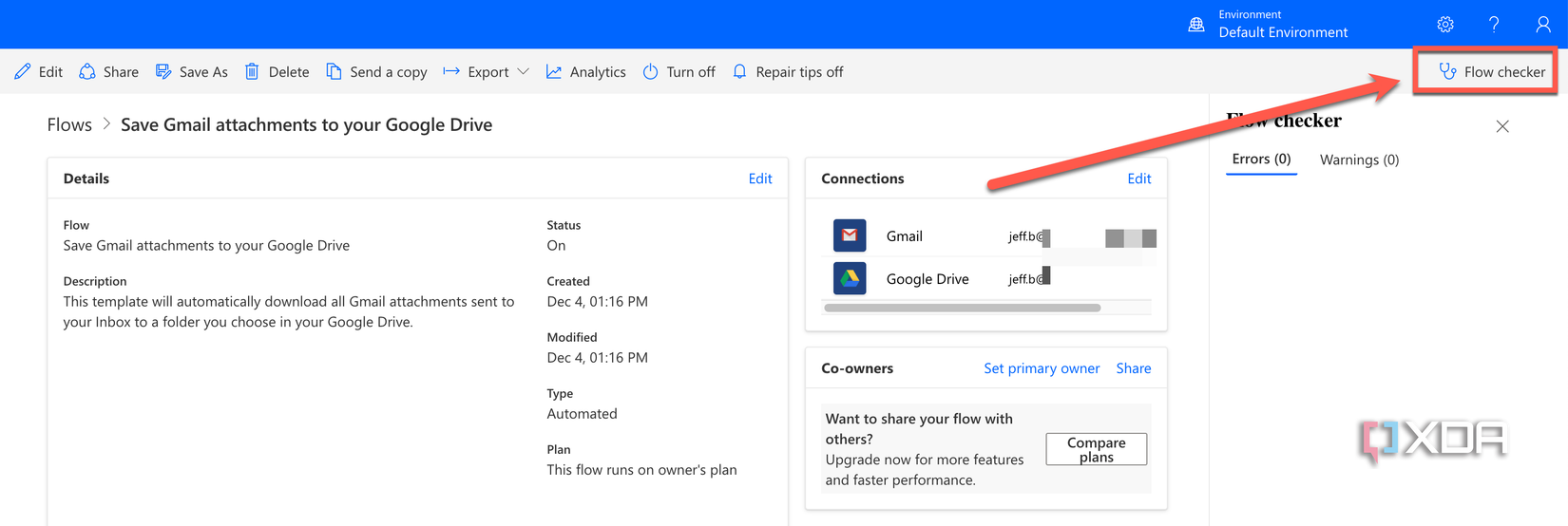Screen dimensions: 1568x526
Task: Click the Modified date value
Action: coord(597,358)
